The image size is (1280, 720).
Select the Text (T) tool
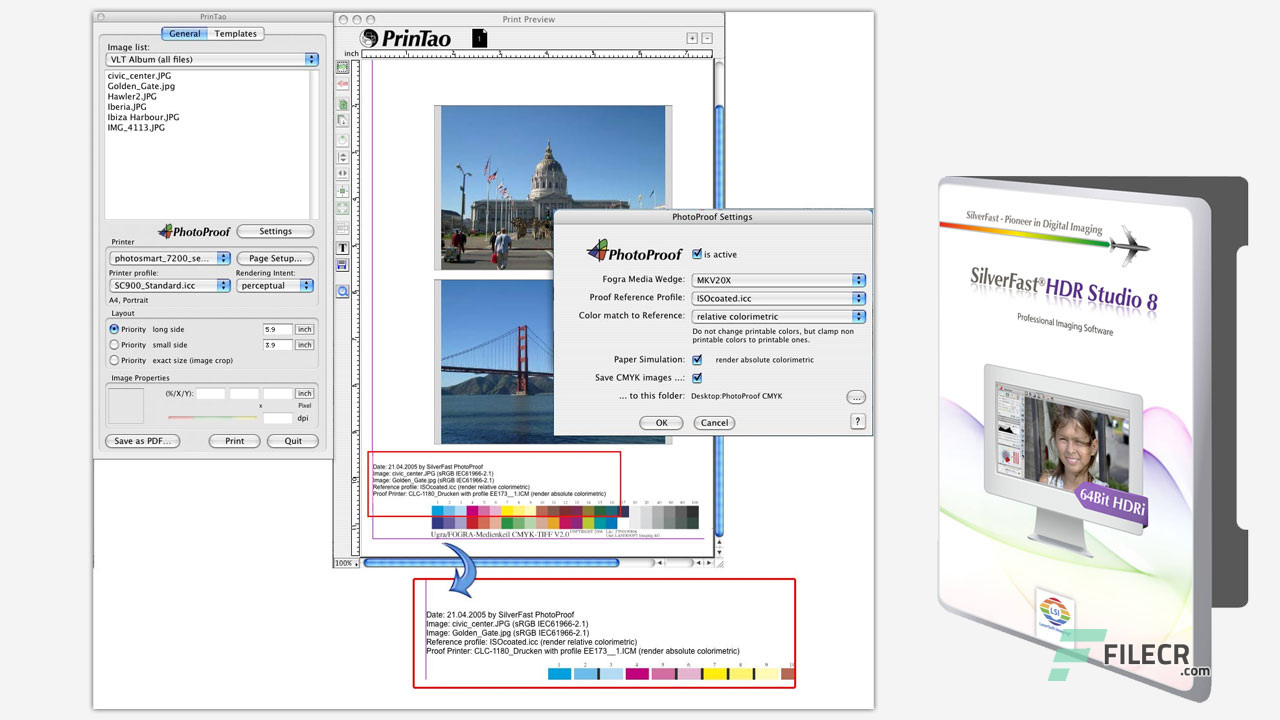(343, 248)
